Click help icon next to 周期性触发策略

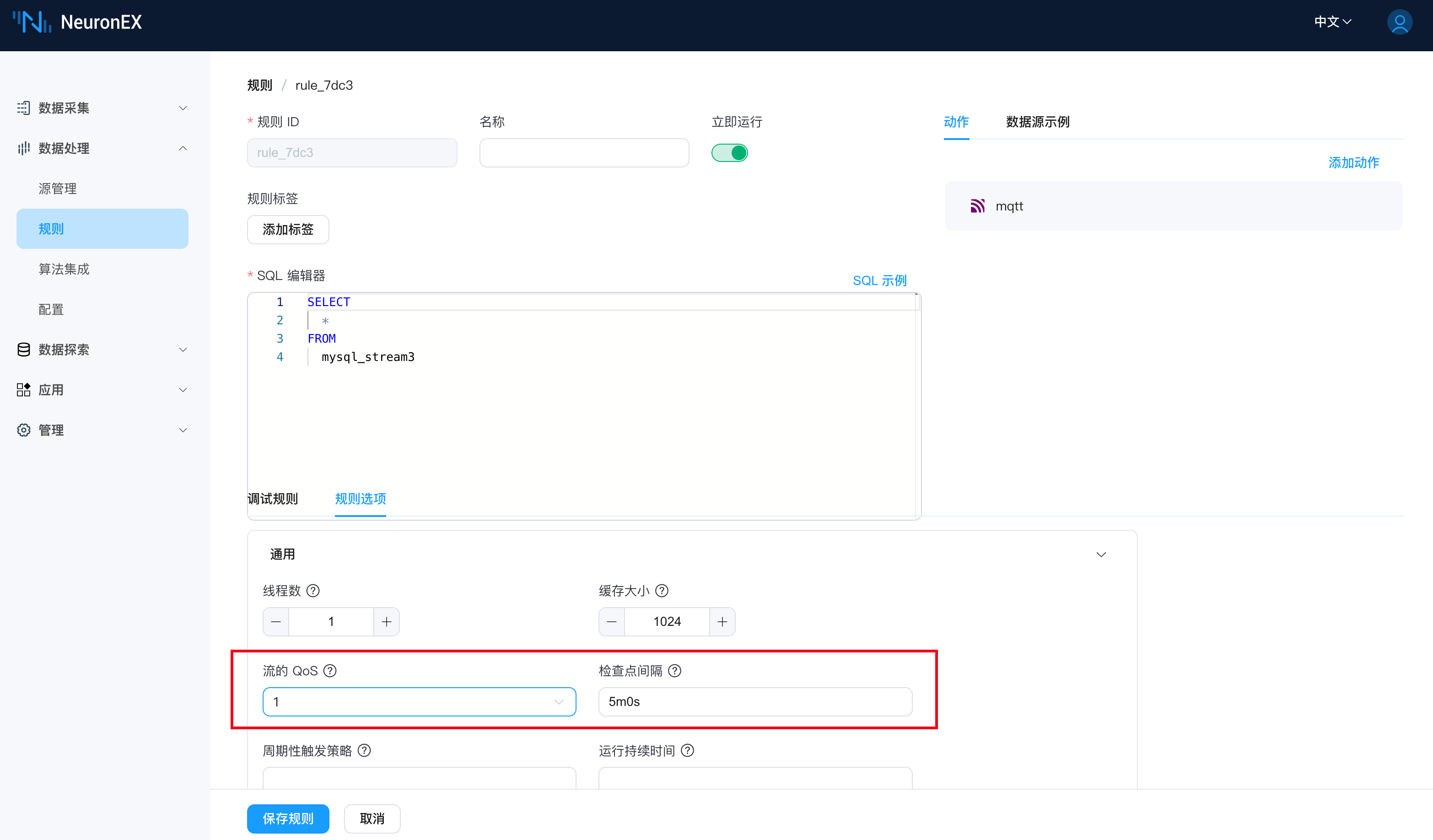[365, 751]
